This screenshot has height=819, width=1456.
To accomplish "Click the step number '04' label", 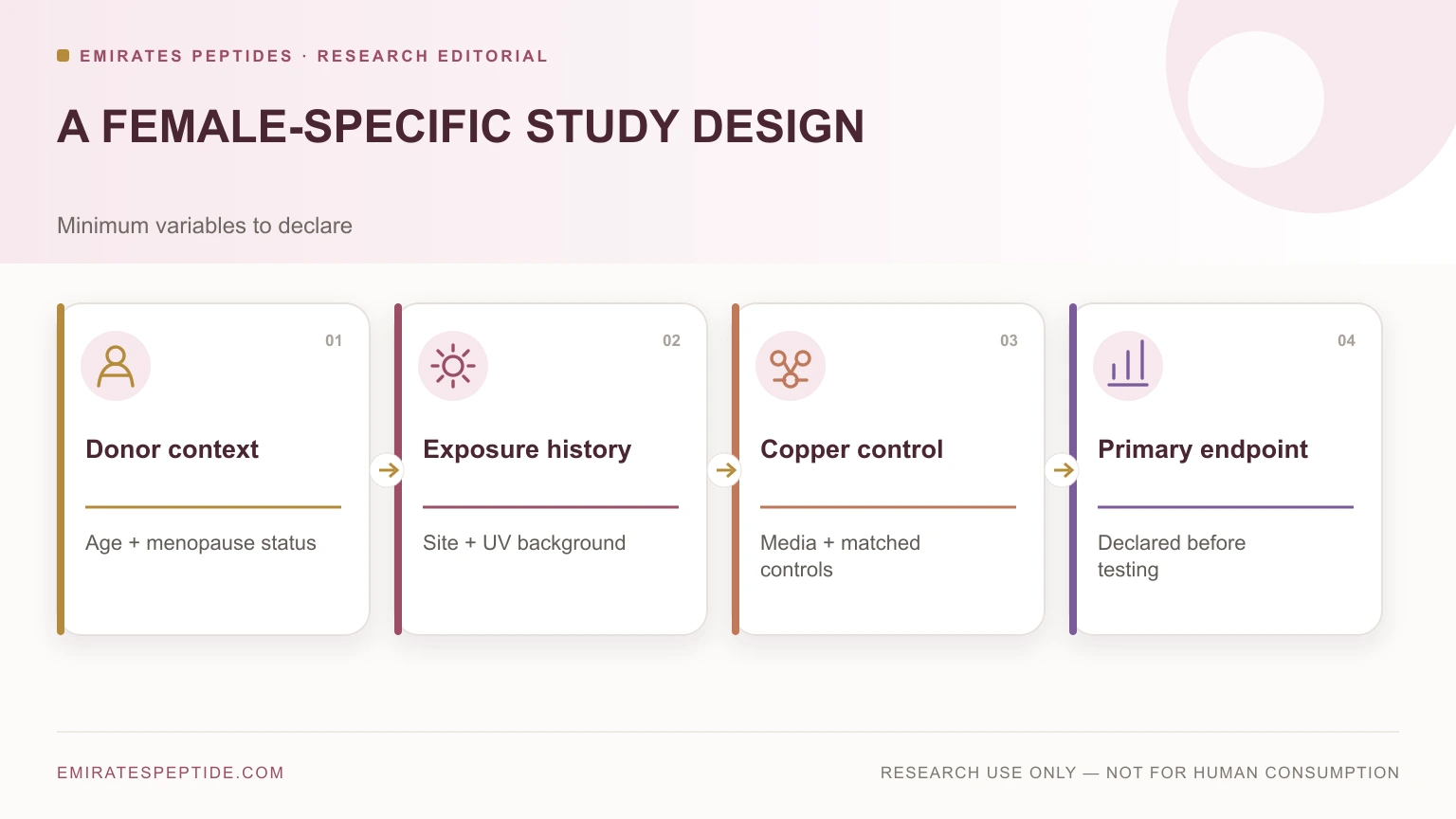I will [1346, 340].
